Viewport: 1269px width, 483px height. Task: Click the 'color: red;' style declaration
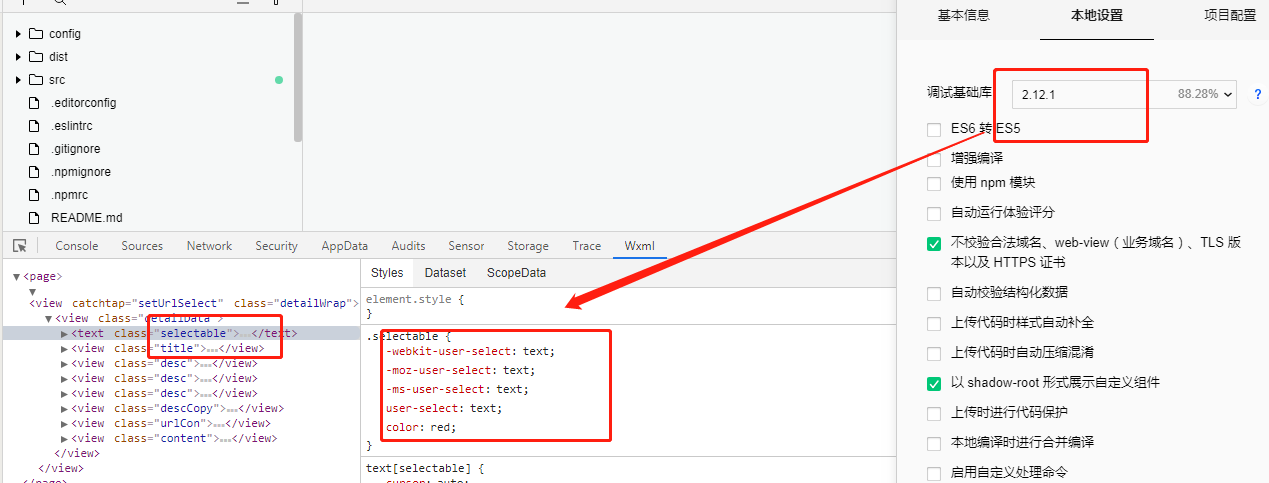click(421, 427)
